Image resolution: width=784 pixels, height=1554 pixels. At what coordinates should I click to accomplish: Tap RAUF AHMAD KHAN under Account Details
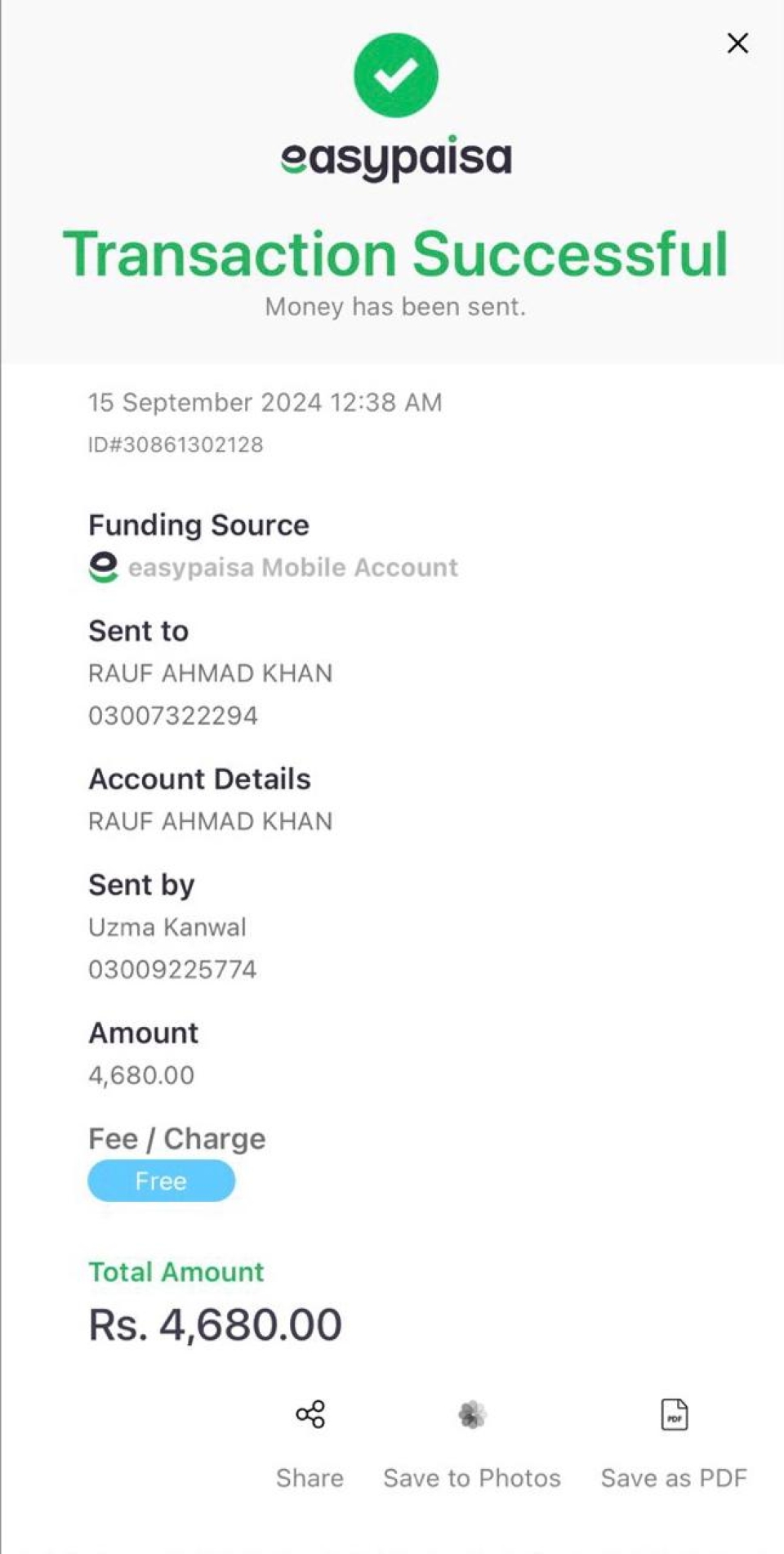tap(210, 821)
